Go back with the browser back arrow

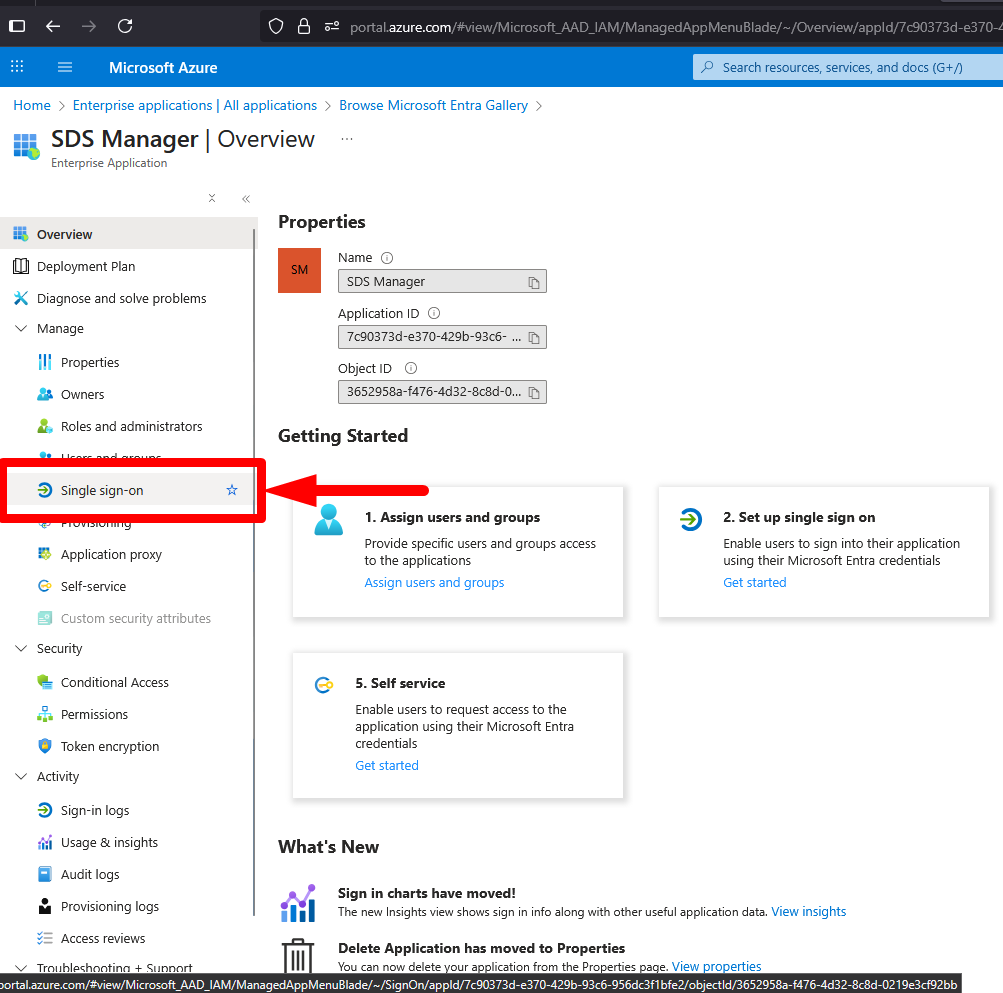pyautogui.click(x=53, y=26)
